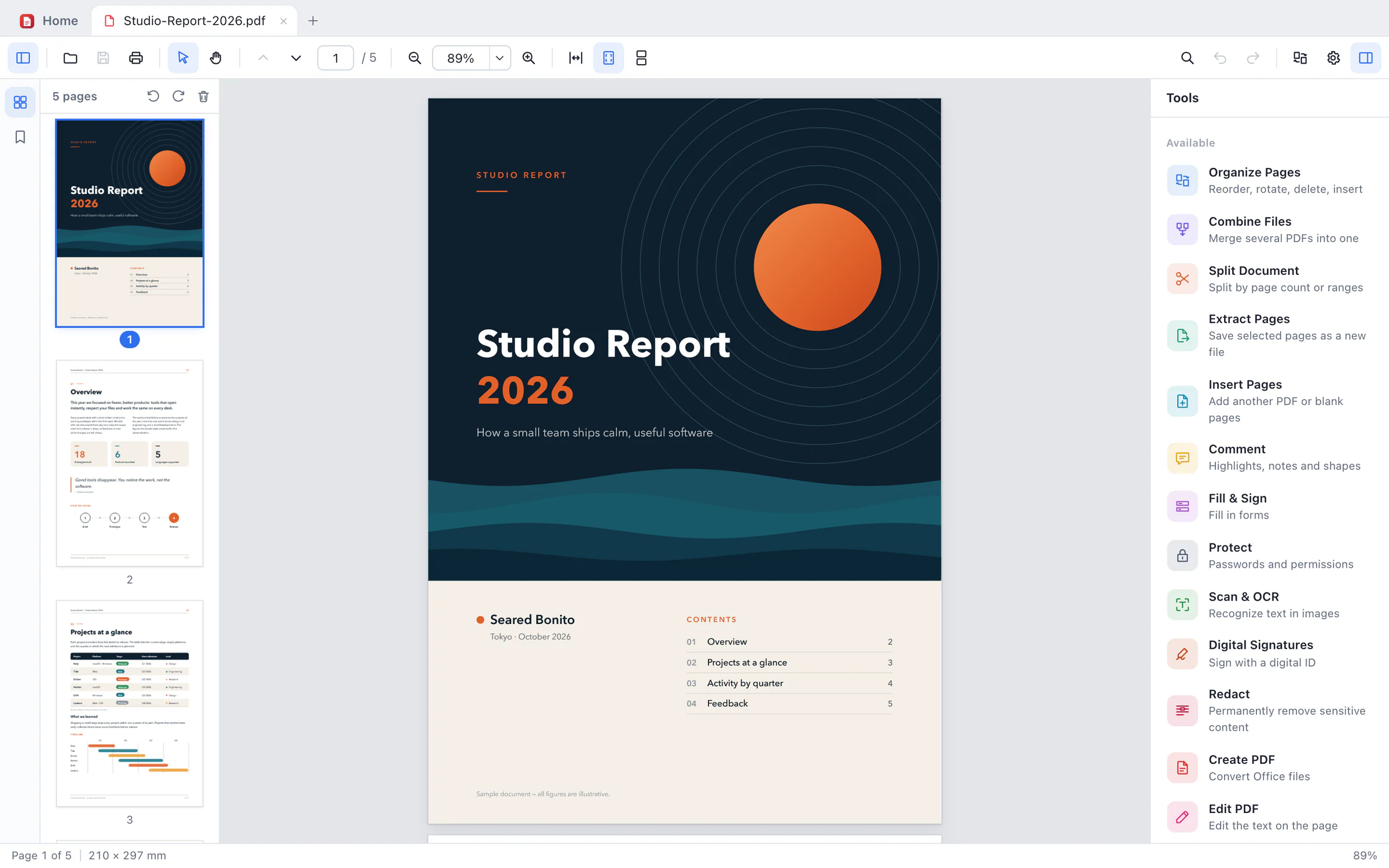Close the Studio-Report-2026.pdf tab

tap(284, 21)
